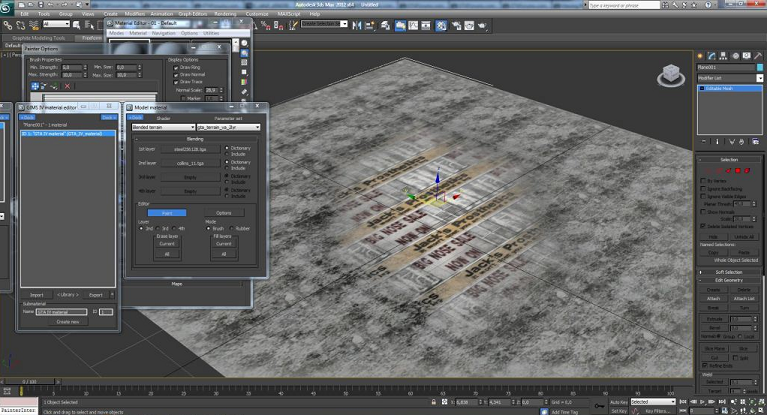Open the Graphite Modeling Tools tab
The height and width of the screenshot is (415, 767).
click(39, 38)
